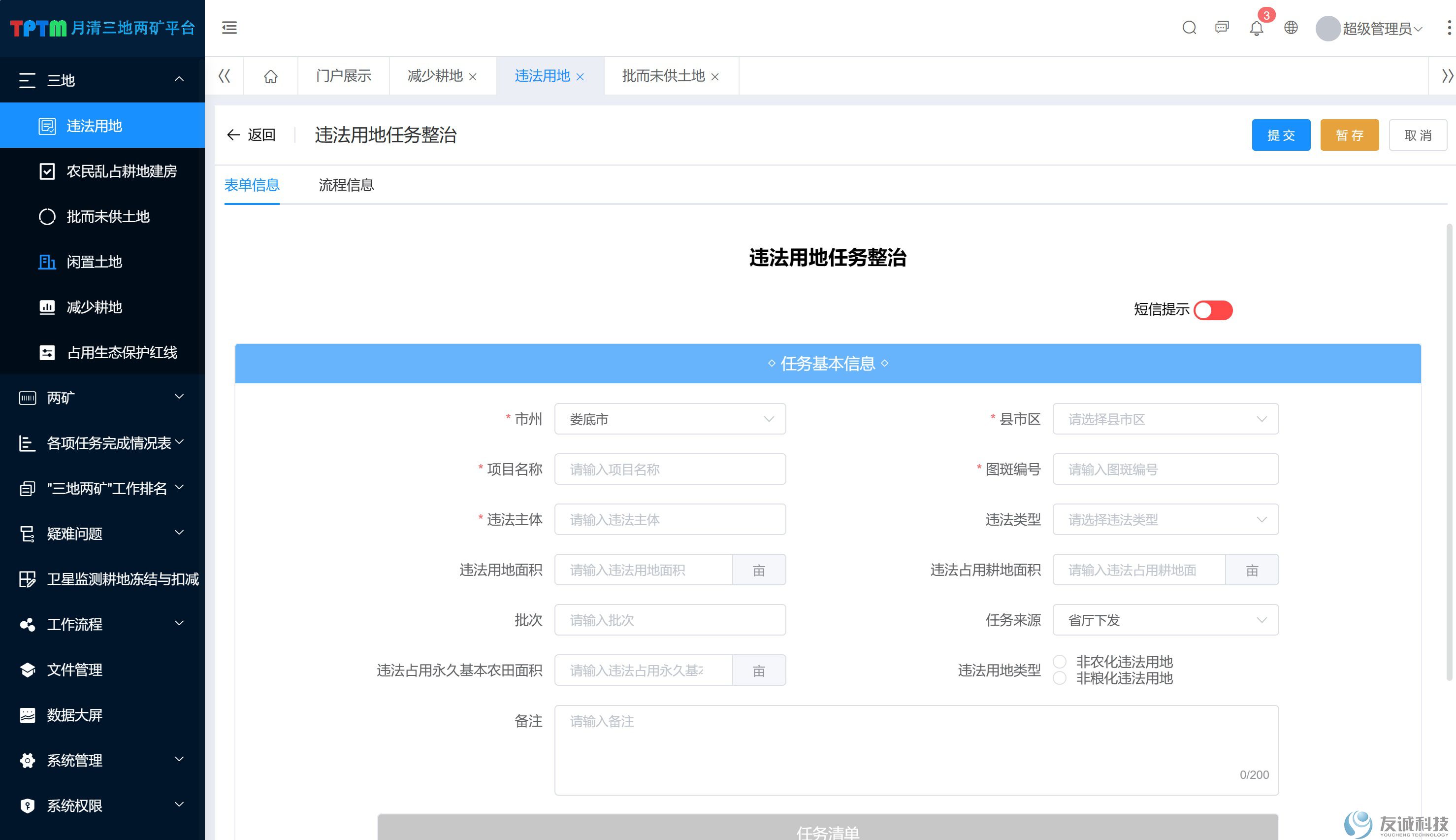This screenshot has width=1456, height=840.
Task: Click the 违法占用耕地面积 input field
Action: point(1139,570)
